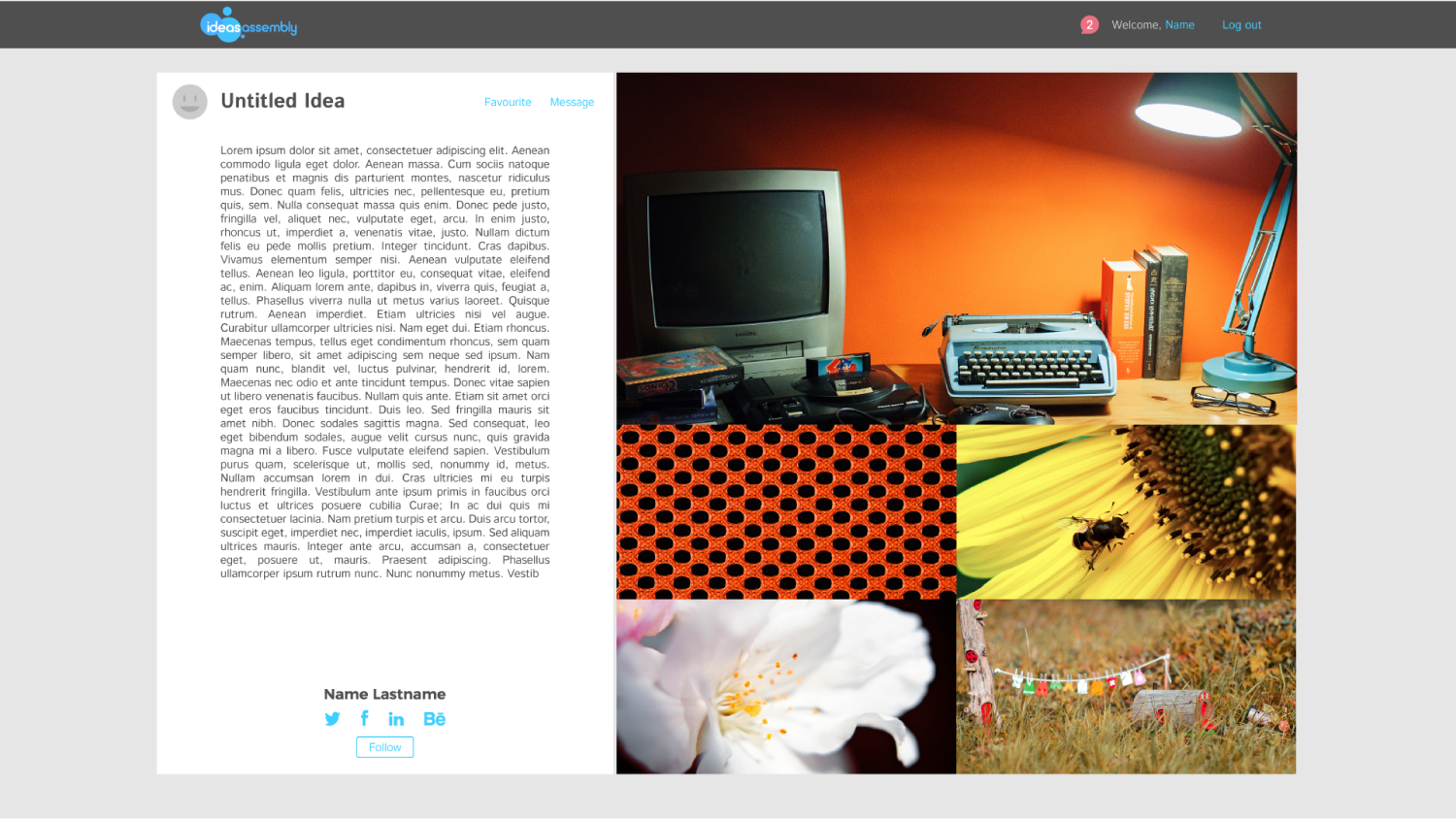Open the retro TV and typewriter photo
Image resolution: width=1456 pixels, height=819 pixels.
tap(956, 248)
